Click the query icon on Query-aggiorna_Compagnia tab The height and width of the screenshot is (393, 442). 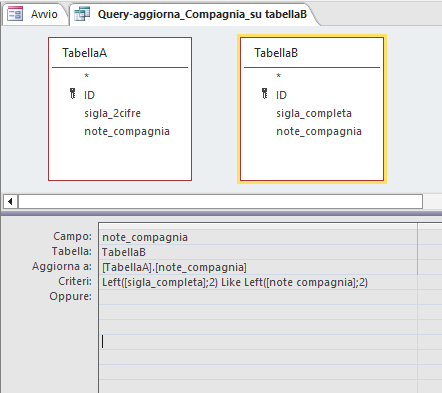(82, 14)
